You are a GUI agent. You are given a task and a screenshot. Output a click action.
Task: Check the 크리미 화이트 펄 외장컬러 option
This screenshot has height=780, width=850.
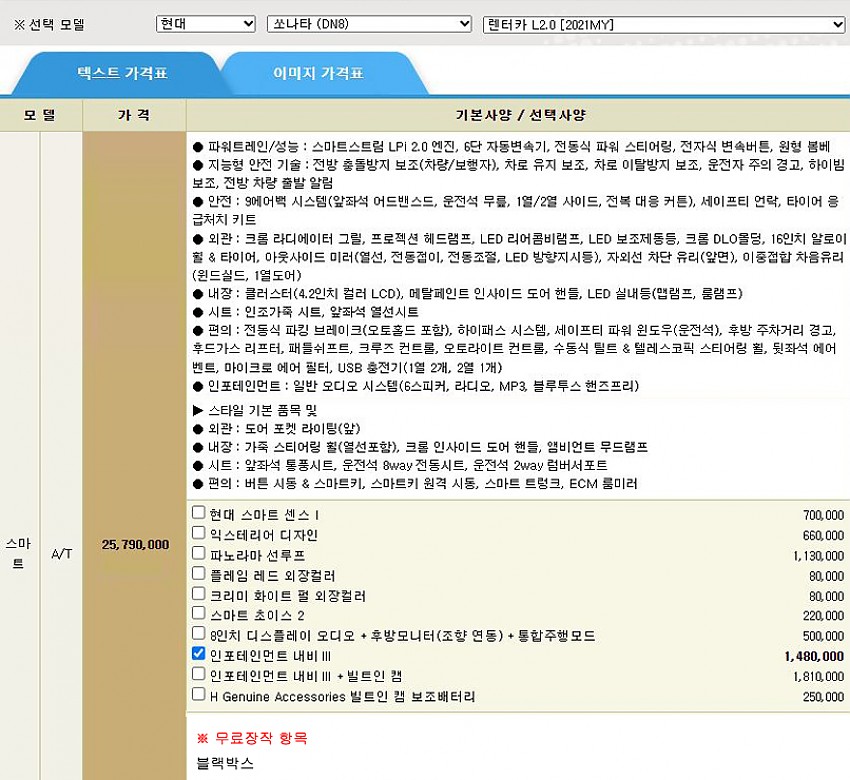pyautogui.click(x=199, y=594)
